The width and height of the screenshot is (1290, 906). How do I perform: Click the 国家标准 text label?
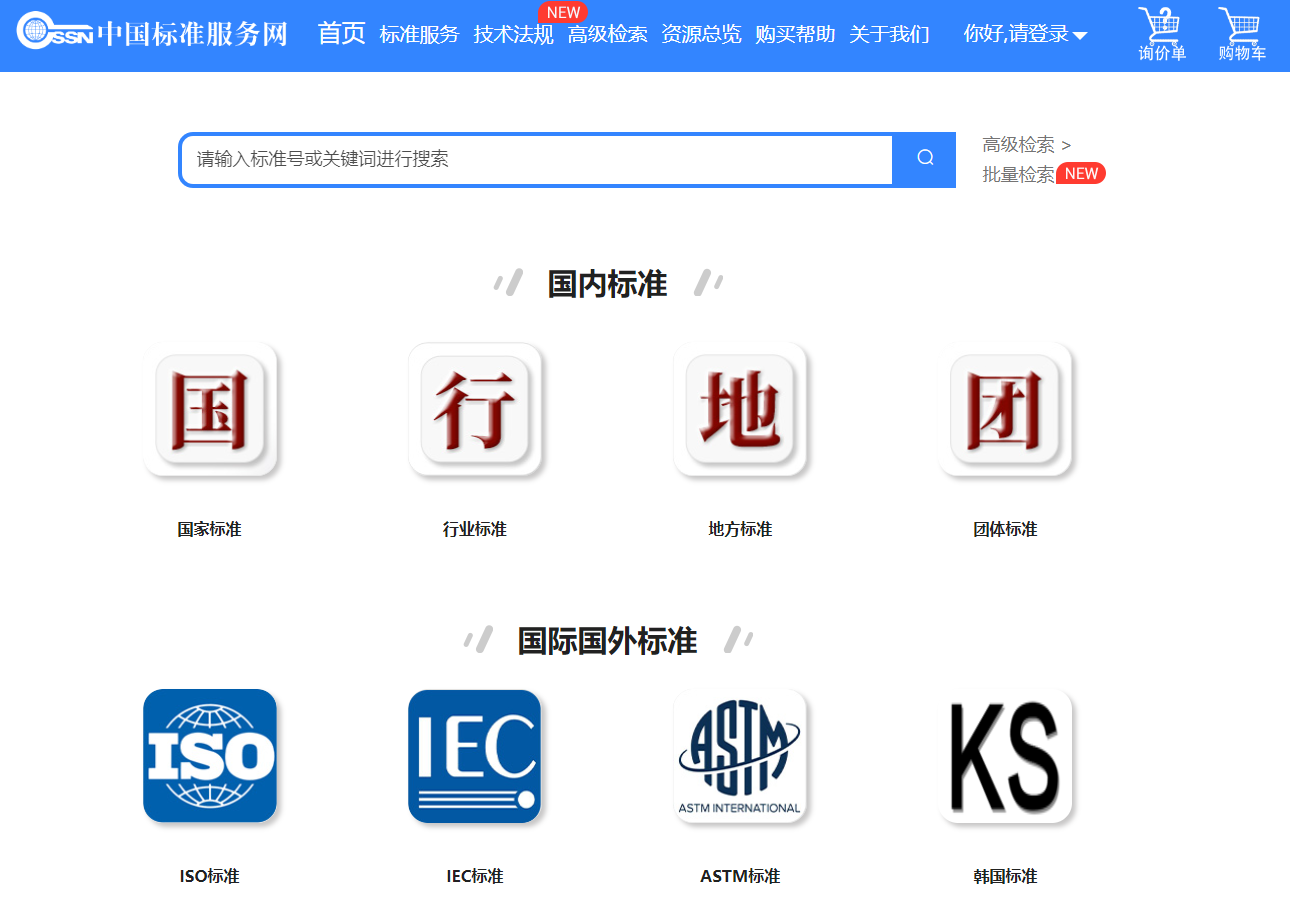210,529
